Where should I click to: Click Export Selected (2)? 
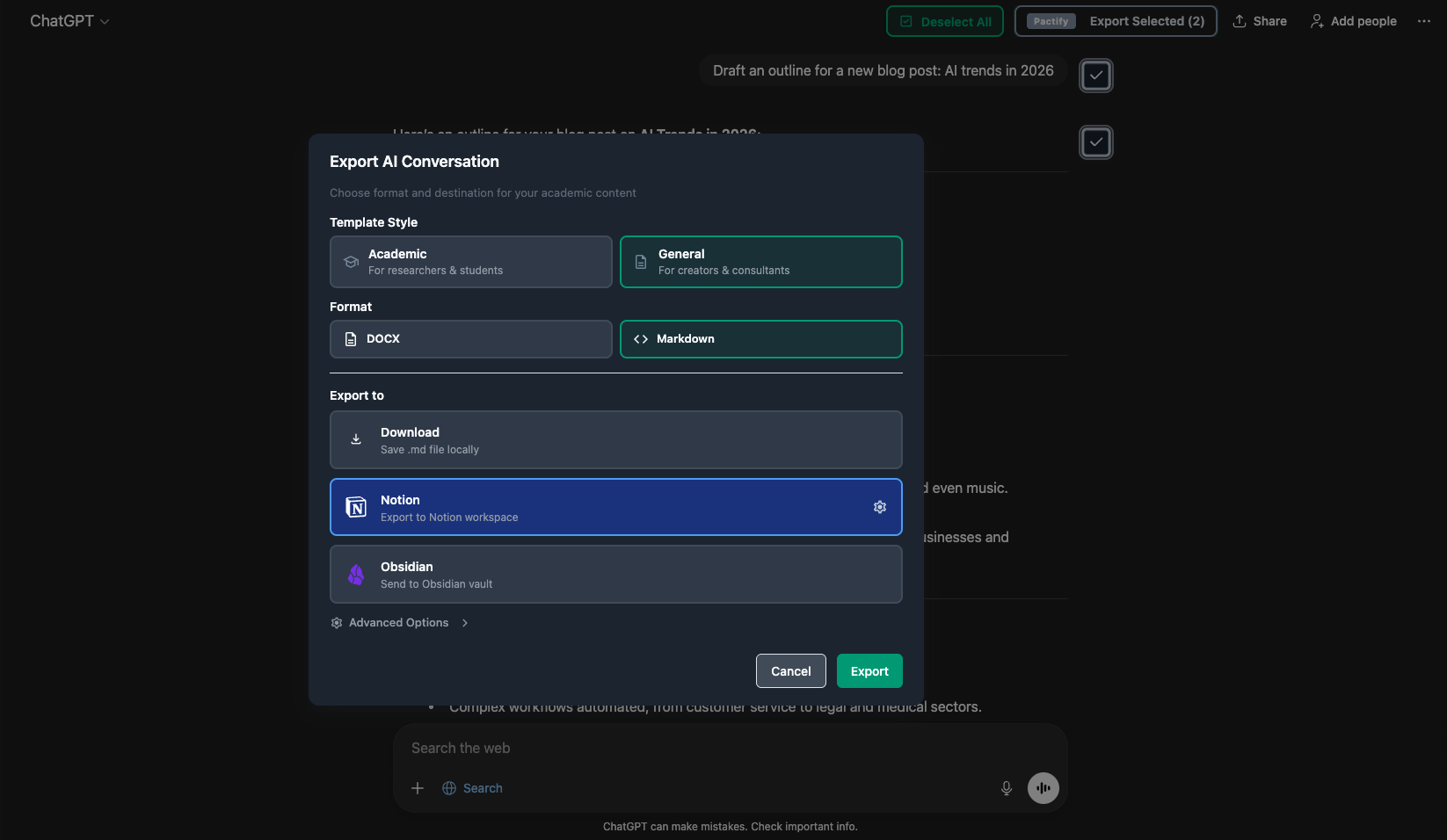tap(1146, 21)
